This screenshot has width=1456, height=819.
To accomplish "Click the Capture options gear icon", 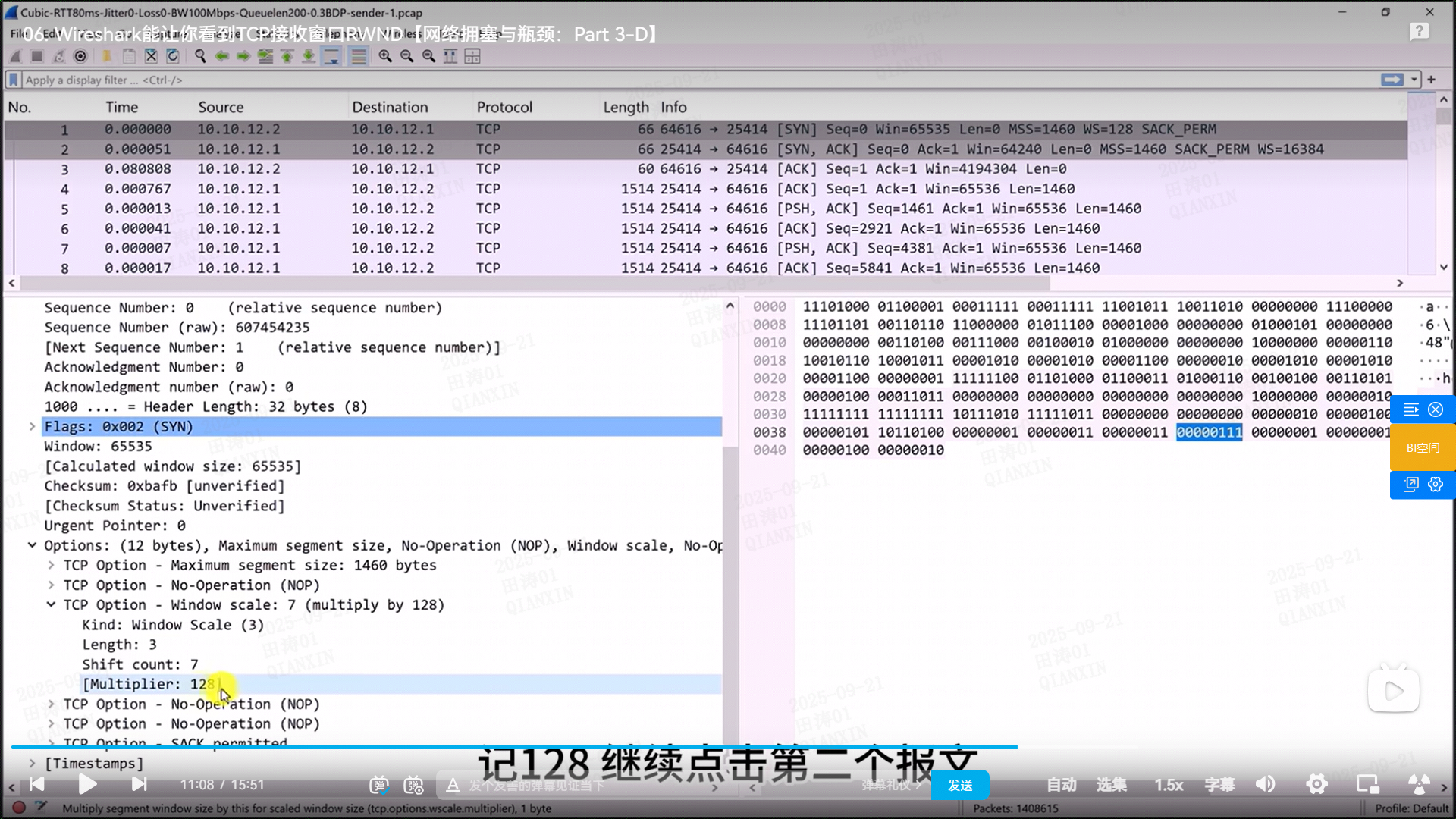I will click(80, 56).
